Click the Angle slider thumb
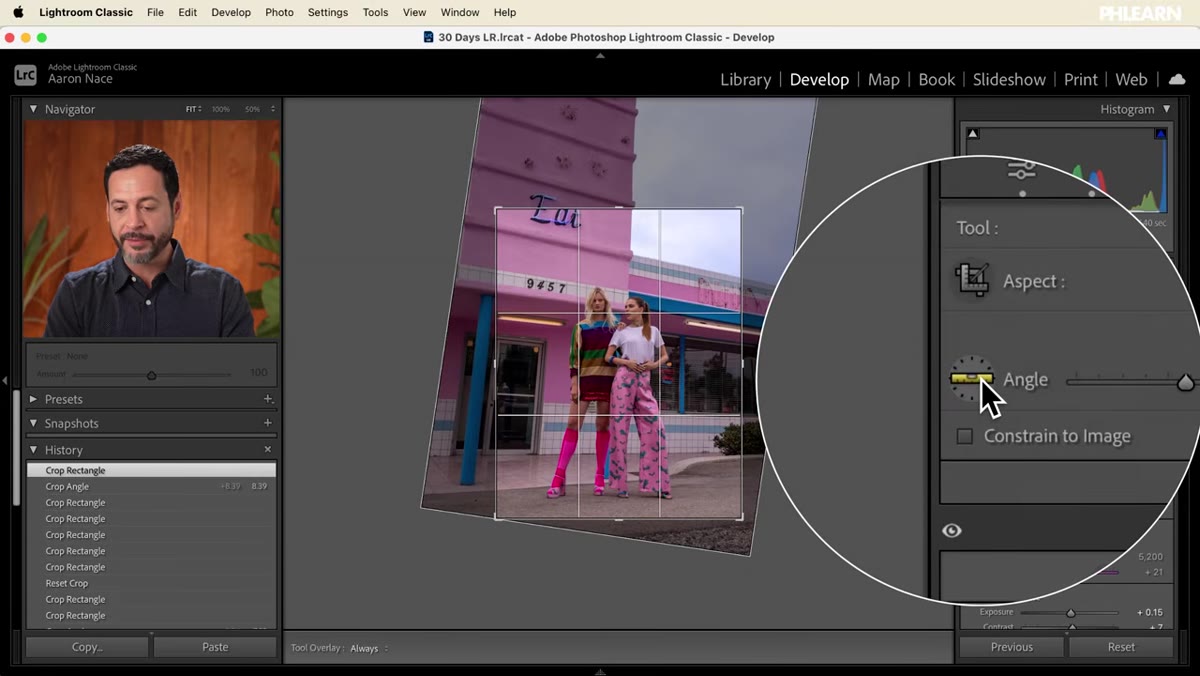Screen dimensions: 1200x676 coord(1185,382)
